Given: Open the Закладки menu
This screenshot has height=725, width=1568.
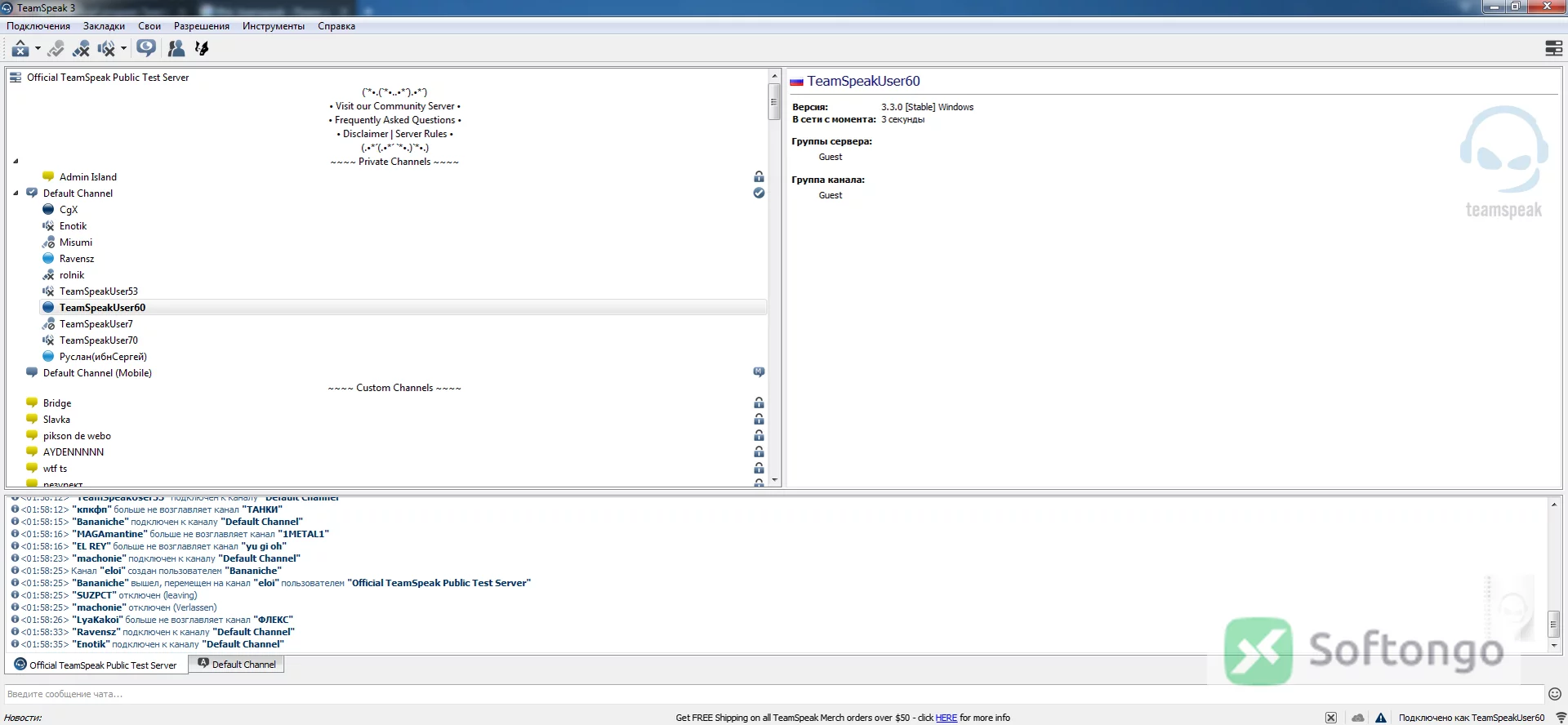Looking at the screenshot, I should [x=104, y=26].
